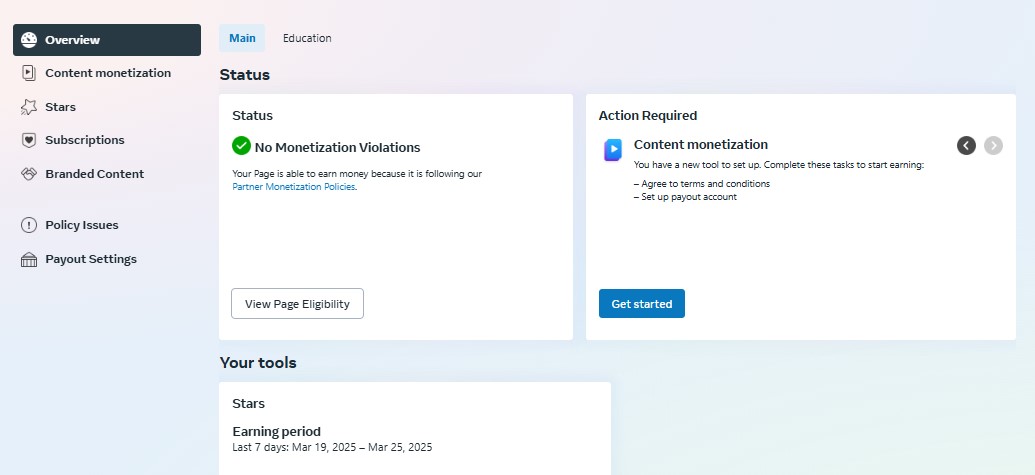Click the Subscriptions shield icon in sidebar

(x=29, y=140)
